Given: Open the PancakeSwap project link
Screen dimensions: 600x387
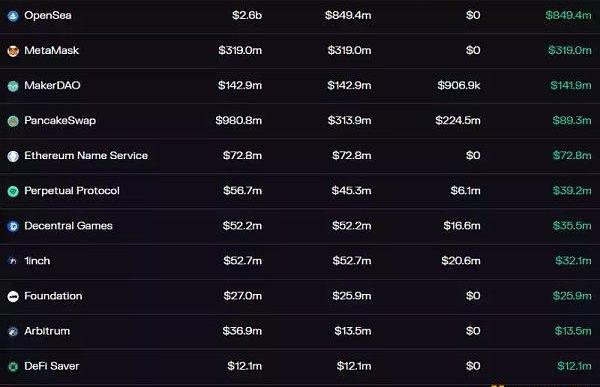Looking at the screenshot, I should [x=60, y=121].
